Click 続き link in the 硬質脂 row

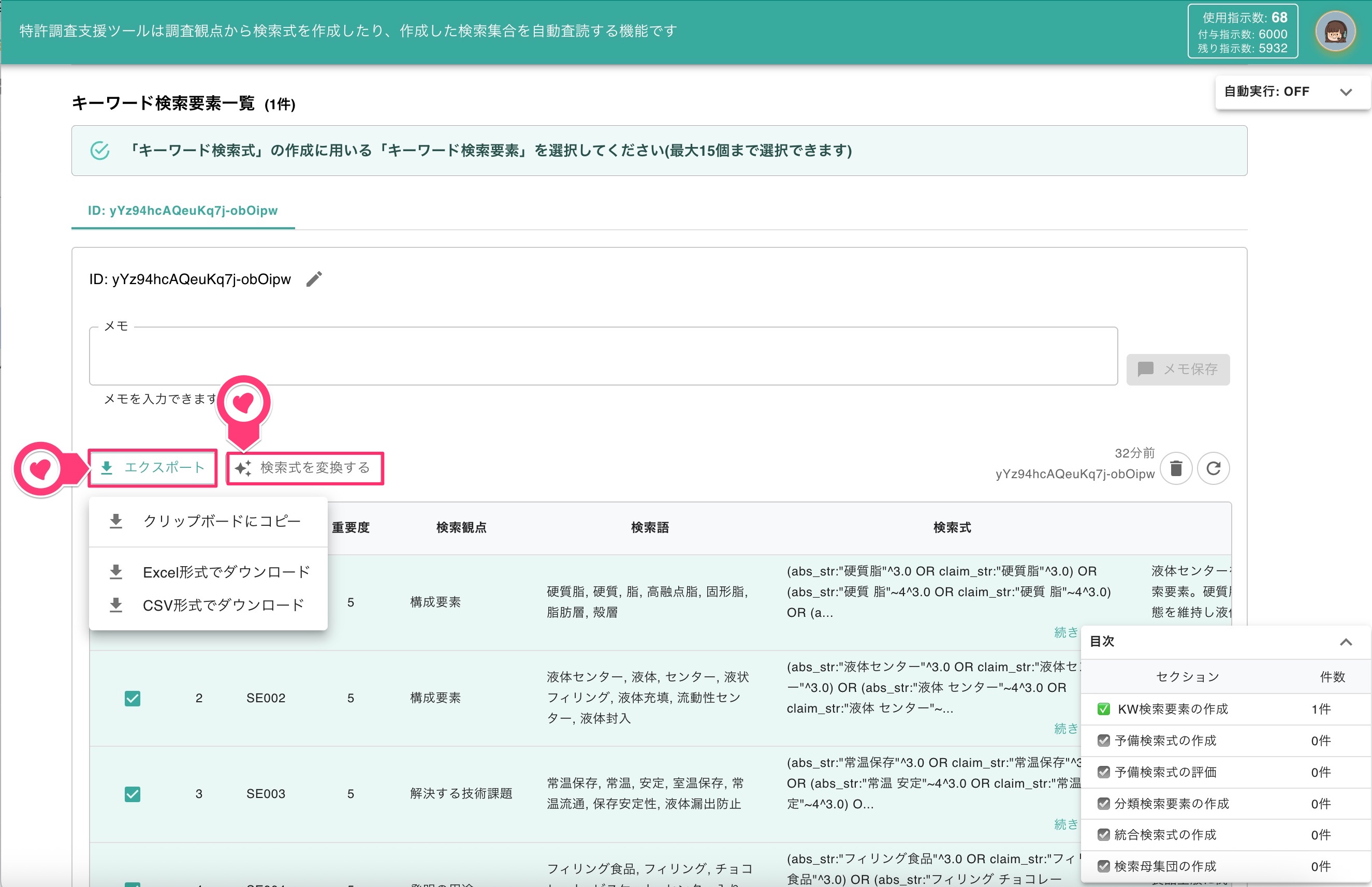point(1066,632)
